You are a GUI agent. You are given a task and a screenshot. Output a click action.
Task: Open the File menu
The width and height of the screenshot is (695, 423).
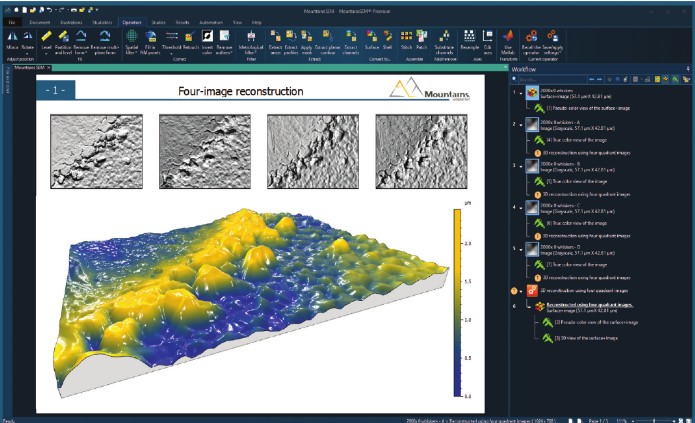pyautogui.click(x=12, y=21)
